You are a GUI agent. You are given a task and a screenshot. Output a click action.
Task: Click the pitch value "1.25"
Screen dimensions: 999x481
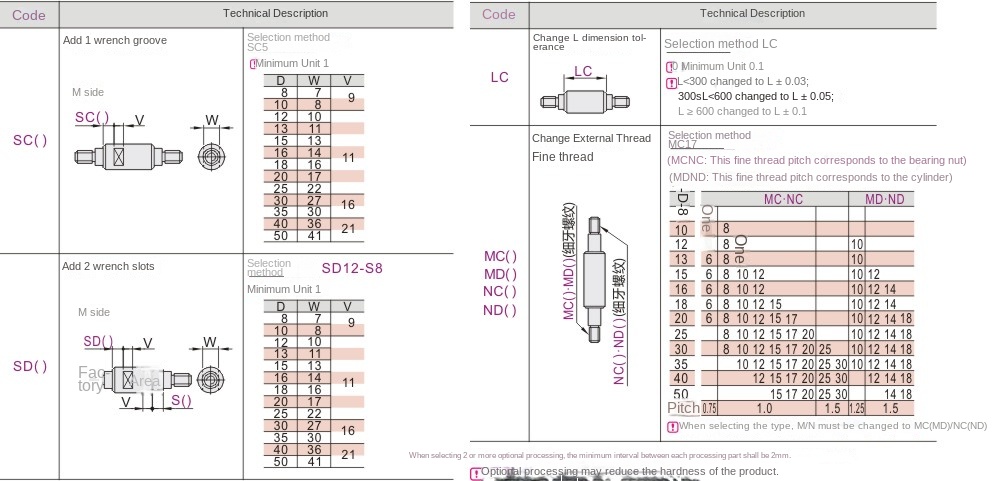tap(857, 409)
